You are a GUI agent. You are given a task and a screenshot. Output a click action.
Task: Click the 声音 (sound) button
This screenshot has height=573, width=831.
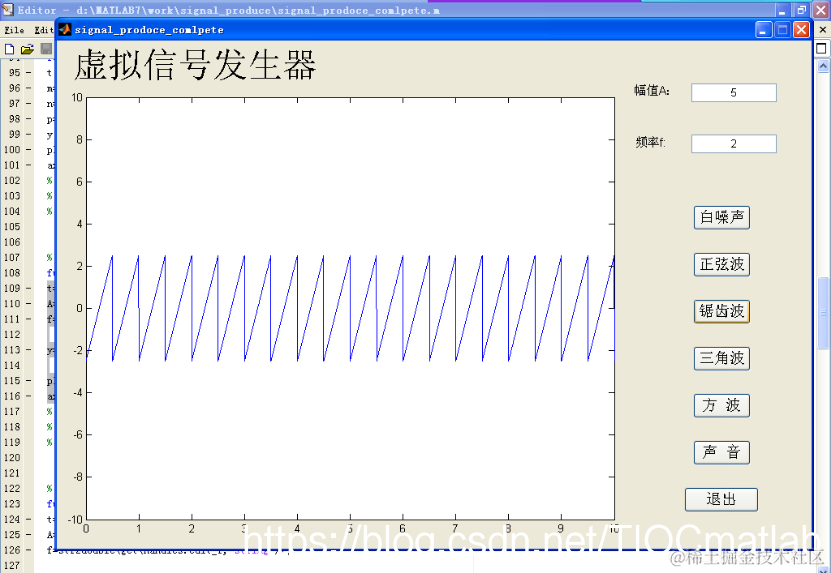(721, 452)
